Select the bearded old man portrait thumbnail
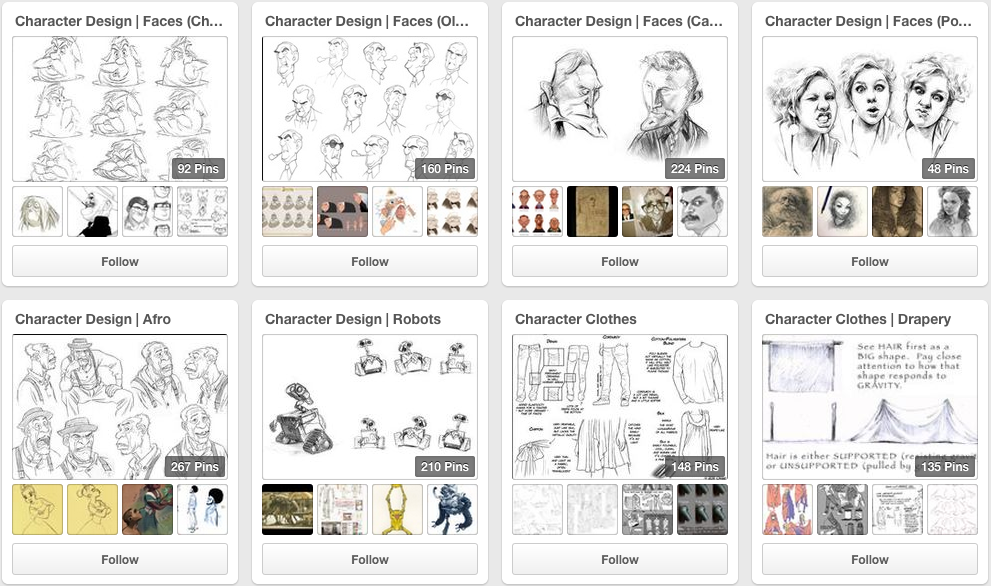The height and width of the screenshot is (586, 991). pyautogui.click(x=787, y=212)
